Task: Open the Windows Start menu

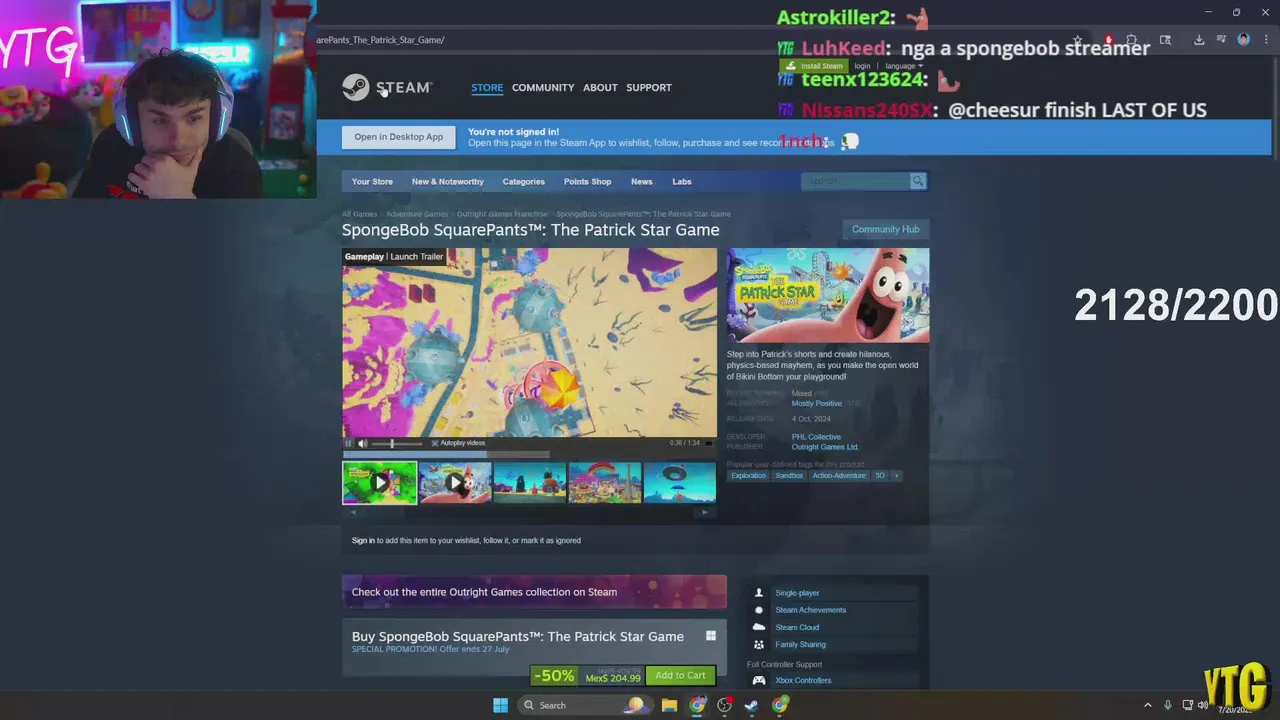Action: click(500, 706)
